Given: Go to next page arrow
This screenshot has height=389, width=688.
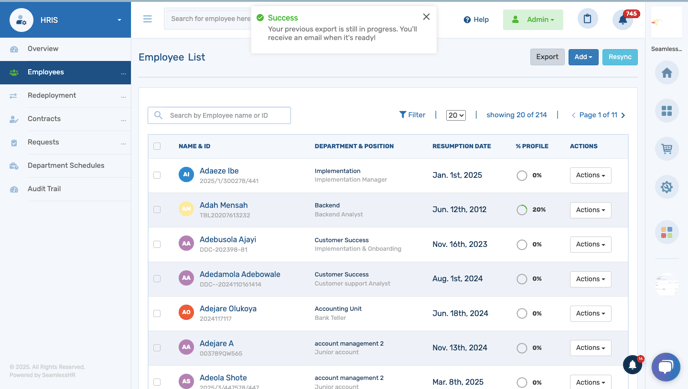Looking at the screenshot, I should click(623, 115).
